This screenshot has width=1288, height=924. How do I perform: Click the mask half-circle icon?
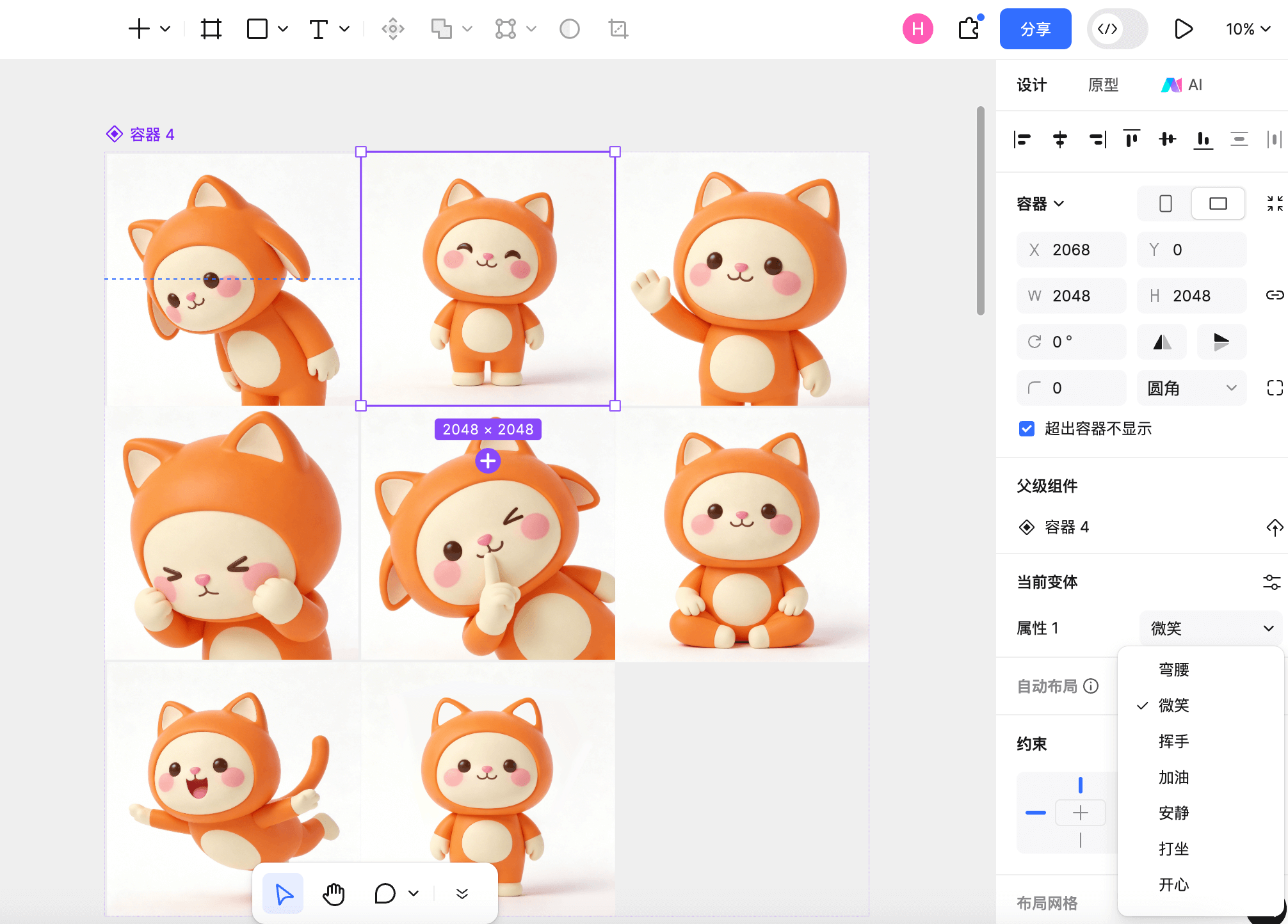pyautogui.click(x=569, y=29)
